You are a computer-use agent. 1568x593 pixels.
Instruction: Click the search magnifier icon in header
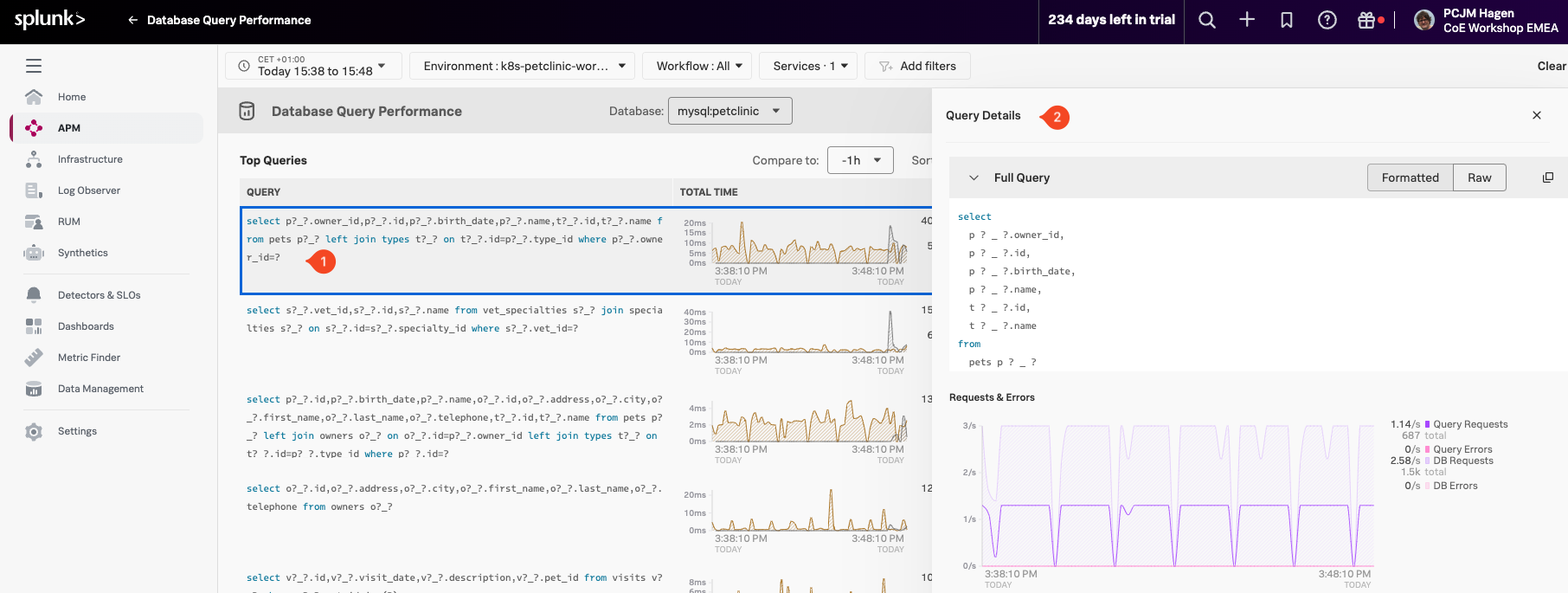1206,20
